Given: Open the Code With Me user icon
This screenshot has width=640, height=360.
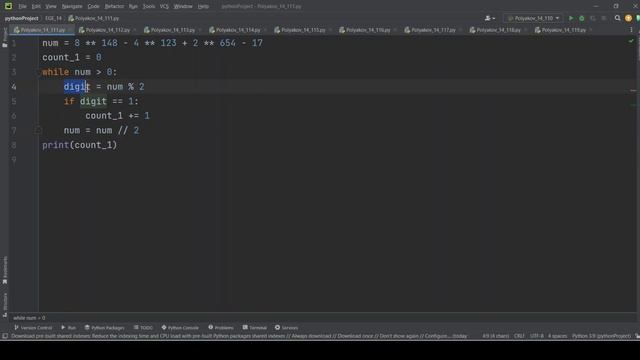Looking at the screenshot, I should 489,18.
